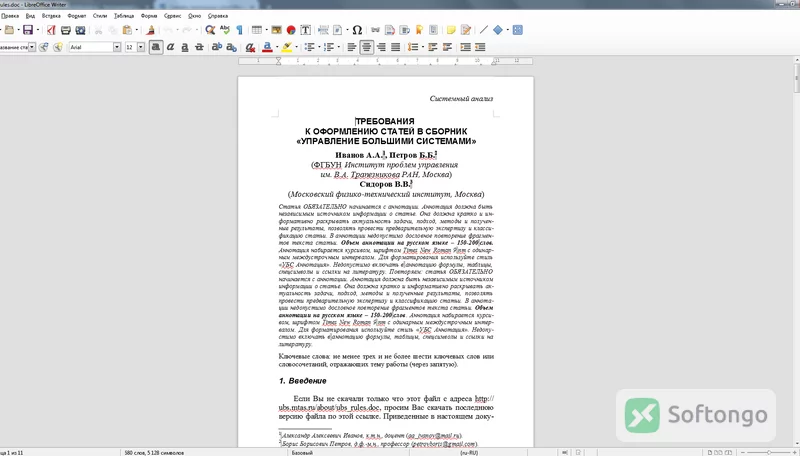Screen dimensions: 800x456
Task: Apply yellow highlighting color
Action: click(x=287, y=47)
